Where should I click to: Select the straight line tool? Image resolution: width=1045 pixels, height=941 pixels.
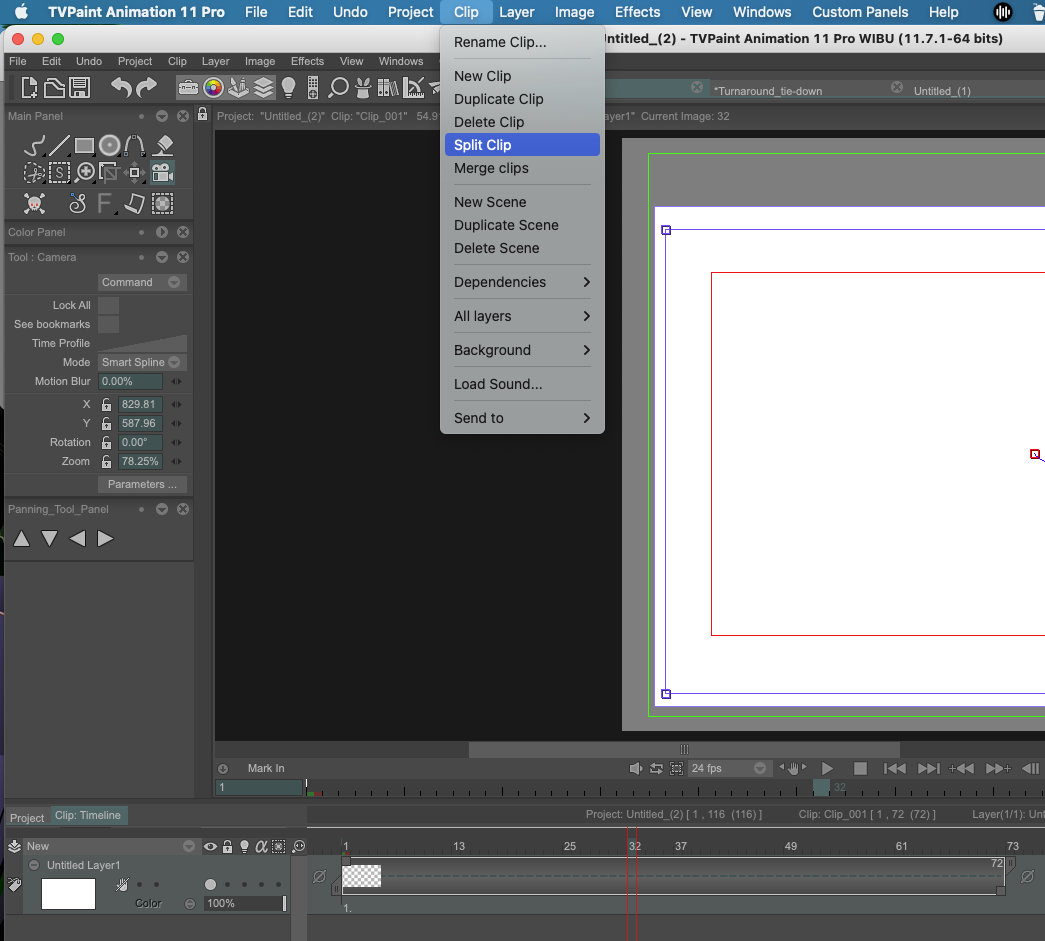(x=59, y=145)
